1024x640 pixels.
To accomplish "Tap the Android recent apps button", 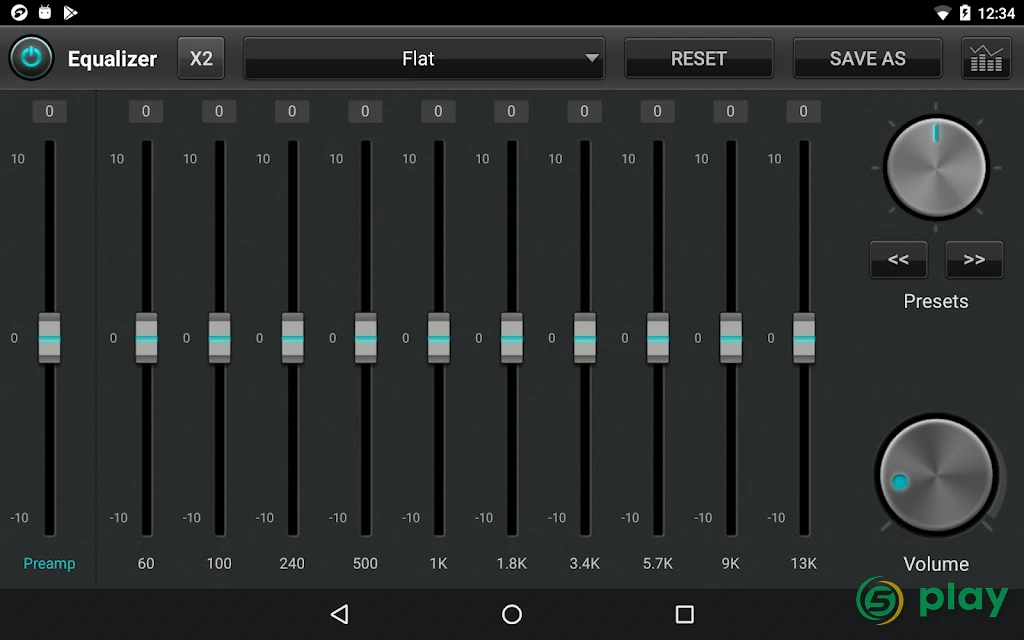I will (684, 614).
